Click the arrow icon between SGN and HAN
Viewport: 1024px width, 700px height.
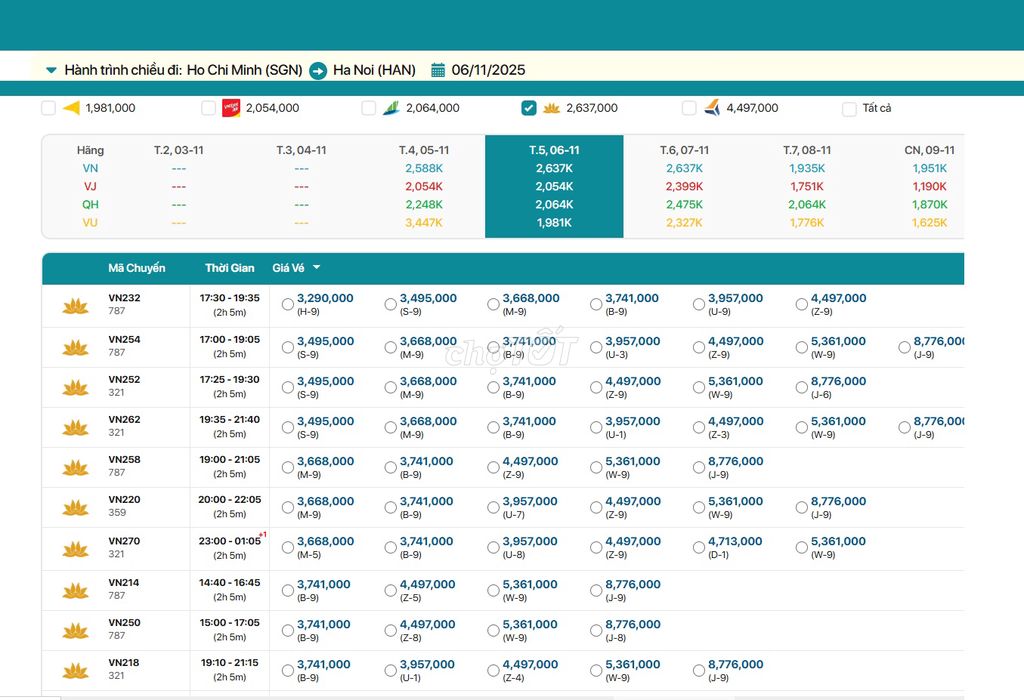coord(318,70)
